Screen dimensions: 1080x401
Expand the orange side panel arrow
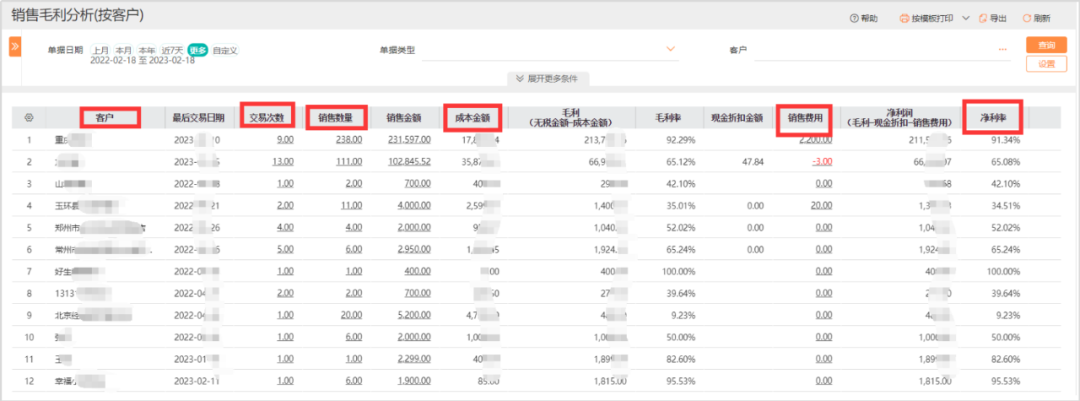click(14, 47)
